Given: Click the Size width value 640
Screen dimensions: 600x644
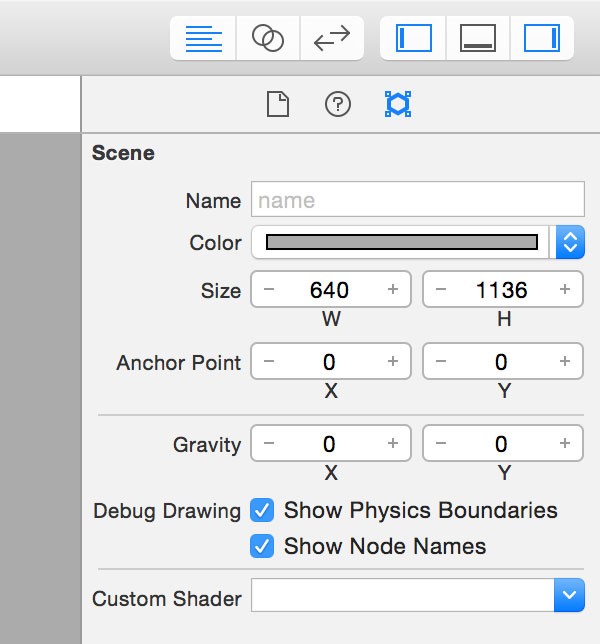Looking at the screenshot, I should pyautogui.click(x=329, y=290).
